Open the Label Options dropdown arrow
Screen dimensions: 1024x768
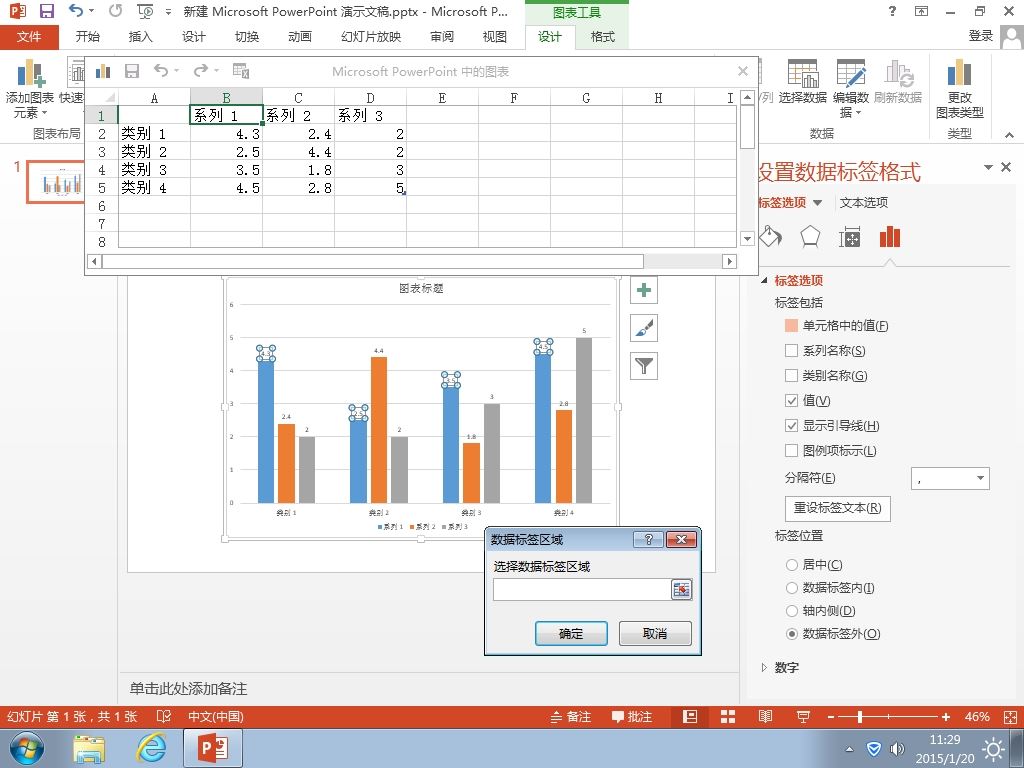click(818, 202)
